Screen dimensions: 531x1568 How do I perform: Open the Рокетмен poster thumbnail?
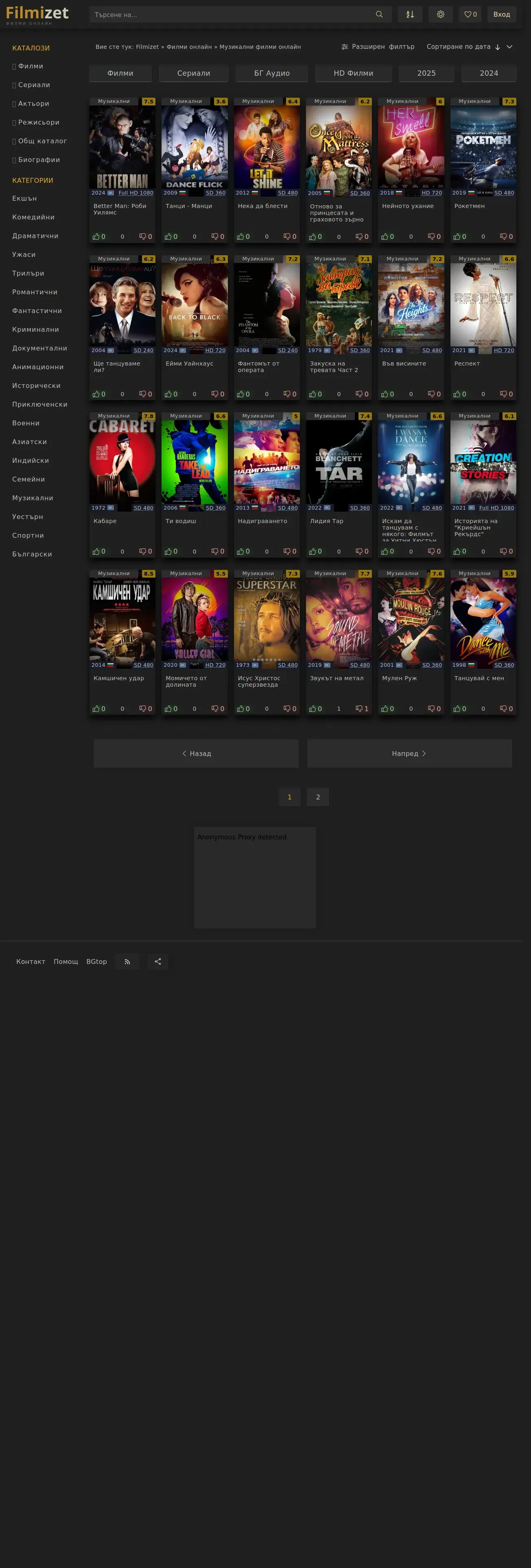pyautogui.click(x=483, y=147)
